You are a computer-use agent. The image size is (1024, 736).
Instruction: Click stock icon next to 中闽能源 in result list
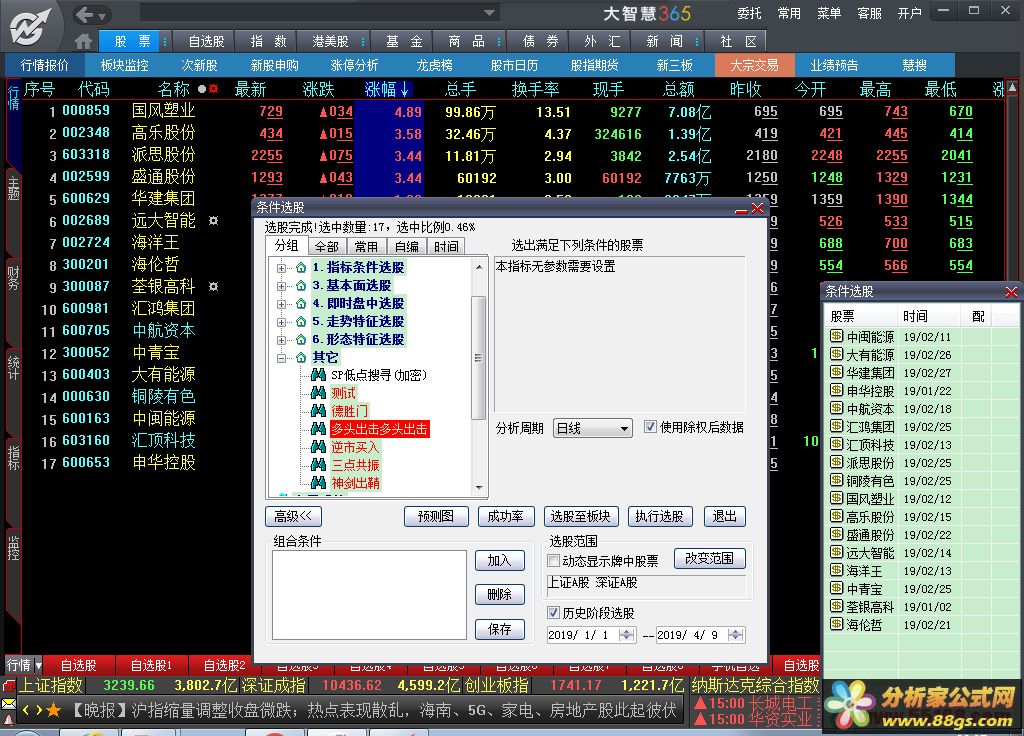836,336
